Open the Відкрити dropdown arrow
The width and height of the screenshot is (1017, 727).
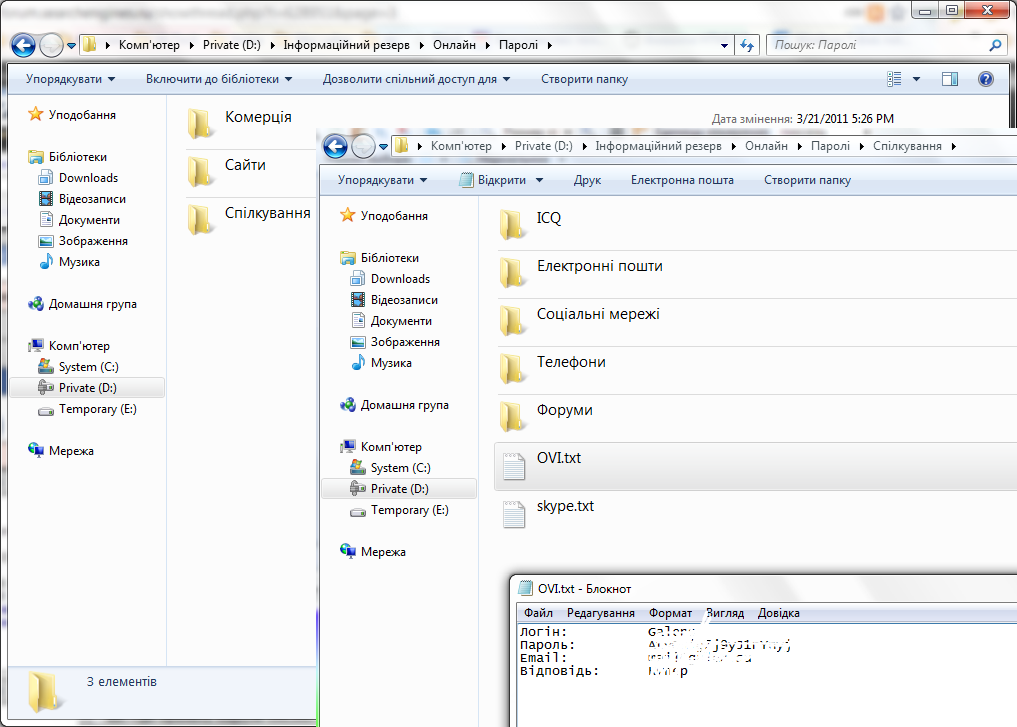pyautogui.click(x=540, y=180)
